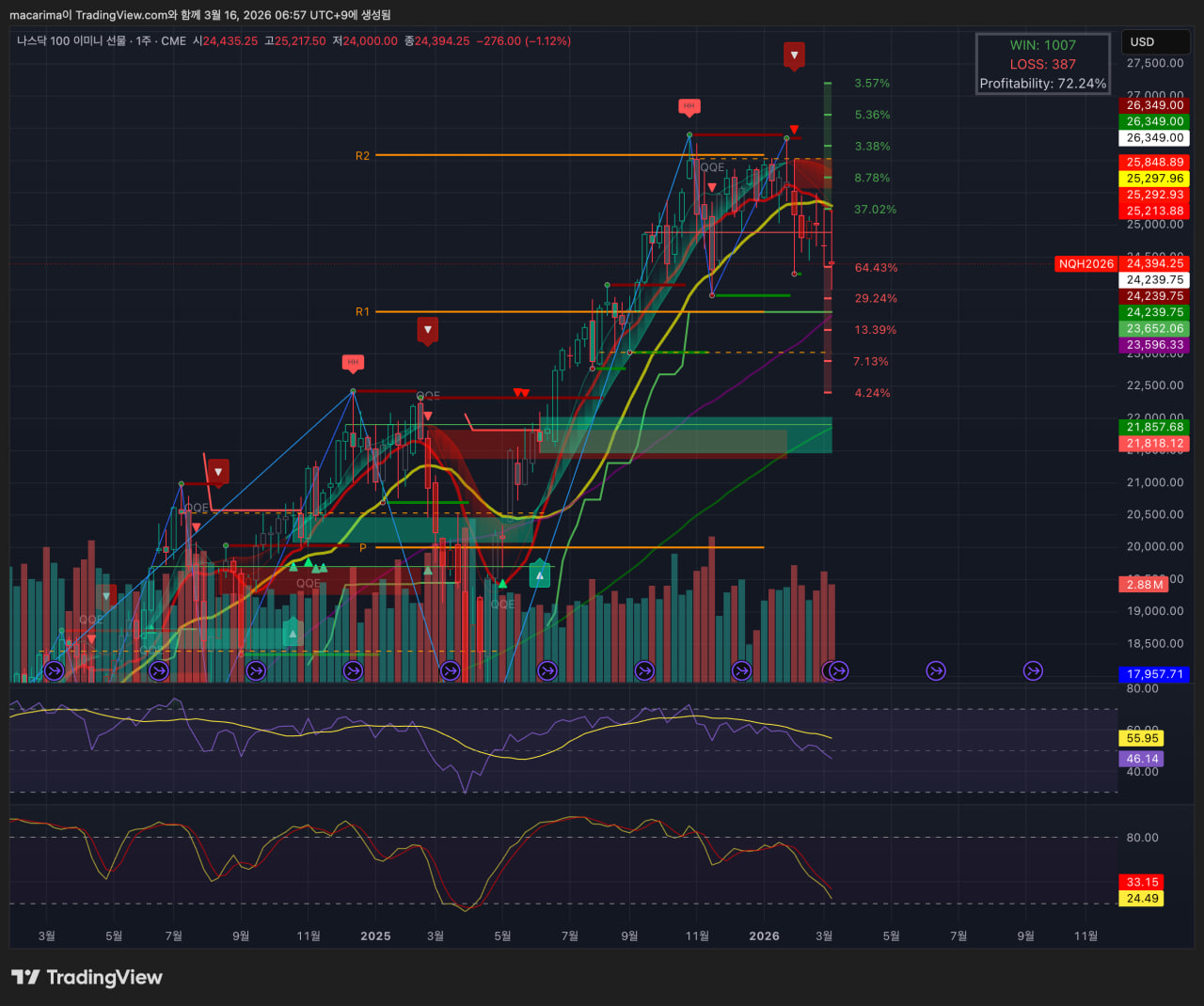1204x1006 pixels.
Task: Click the 2026 label on the time axis
Action: [x=764, y=935]
